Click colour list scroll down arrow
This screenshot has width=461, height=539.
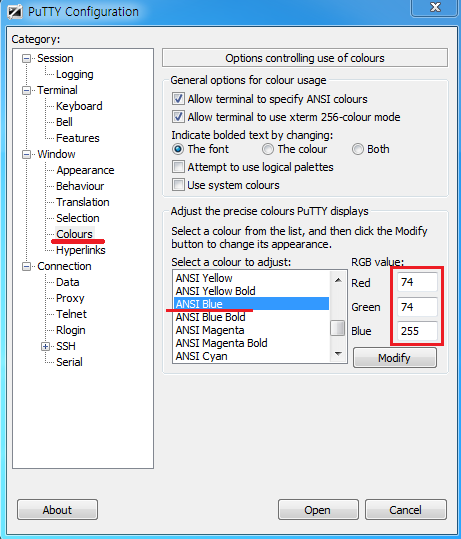click(x=338, y=353)
